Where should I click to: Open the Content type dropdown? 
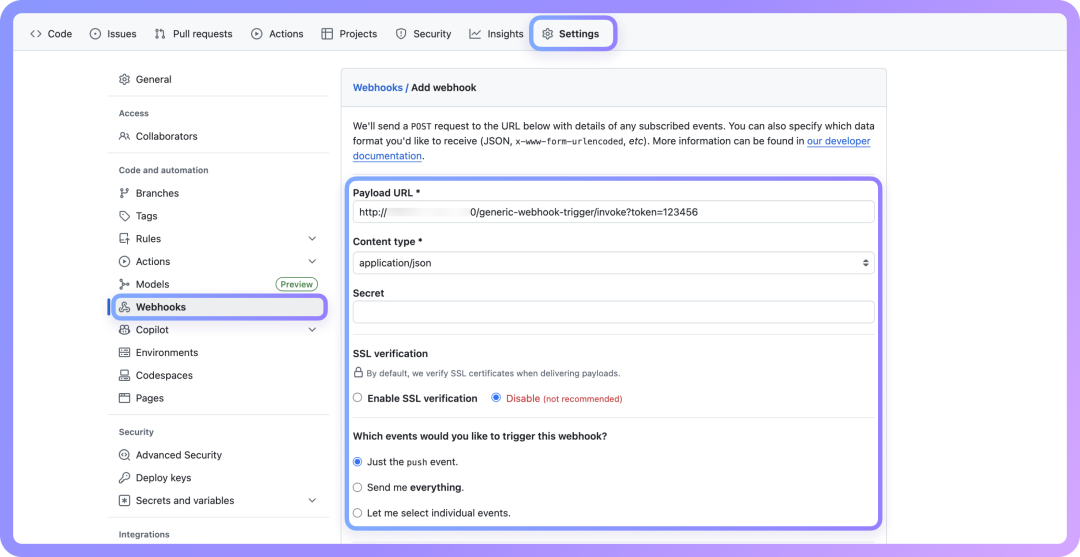pos(614,263)
